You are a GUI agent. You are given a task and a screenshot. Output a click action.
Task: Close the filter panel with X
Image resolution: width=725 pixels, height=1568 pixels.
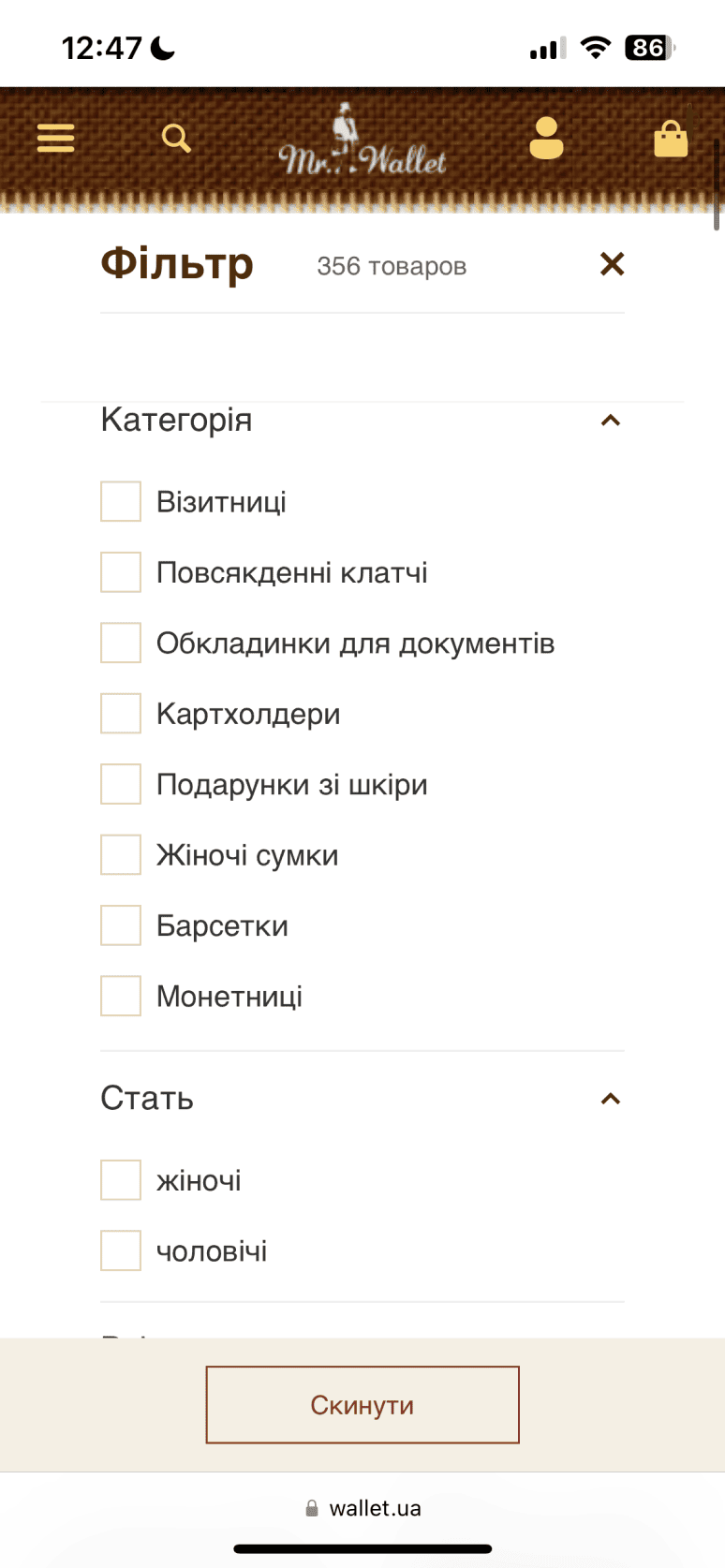613,264
